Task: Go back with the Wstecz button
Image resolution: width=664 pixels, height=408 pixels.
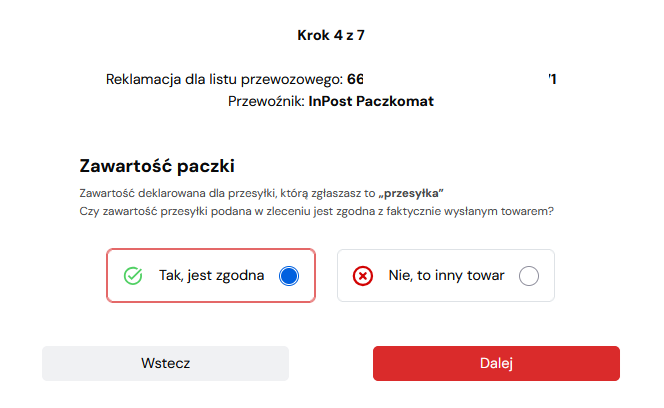Action: pos(165,363)
